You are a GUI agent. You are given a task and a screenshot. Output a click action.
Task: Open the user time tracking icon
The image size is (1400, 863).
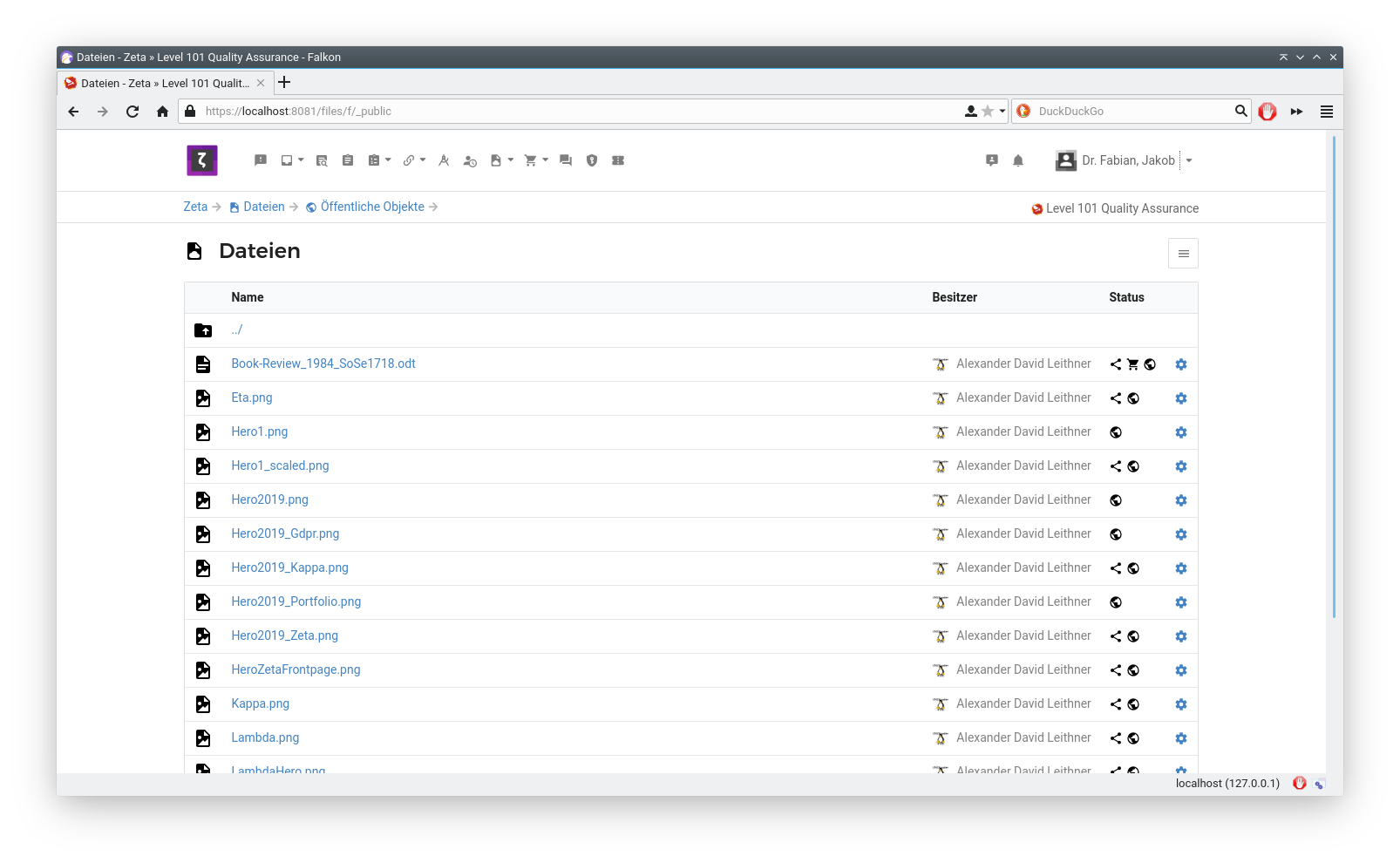coord(470,161)
